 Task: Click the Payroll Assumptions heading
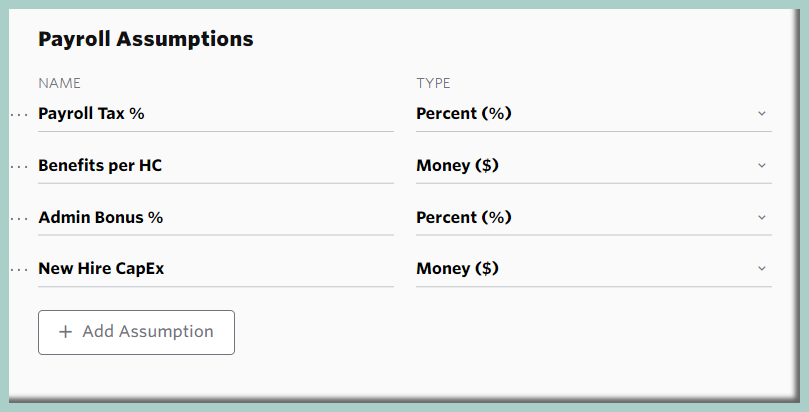(x=146, y=40)
